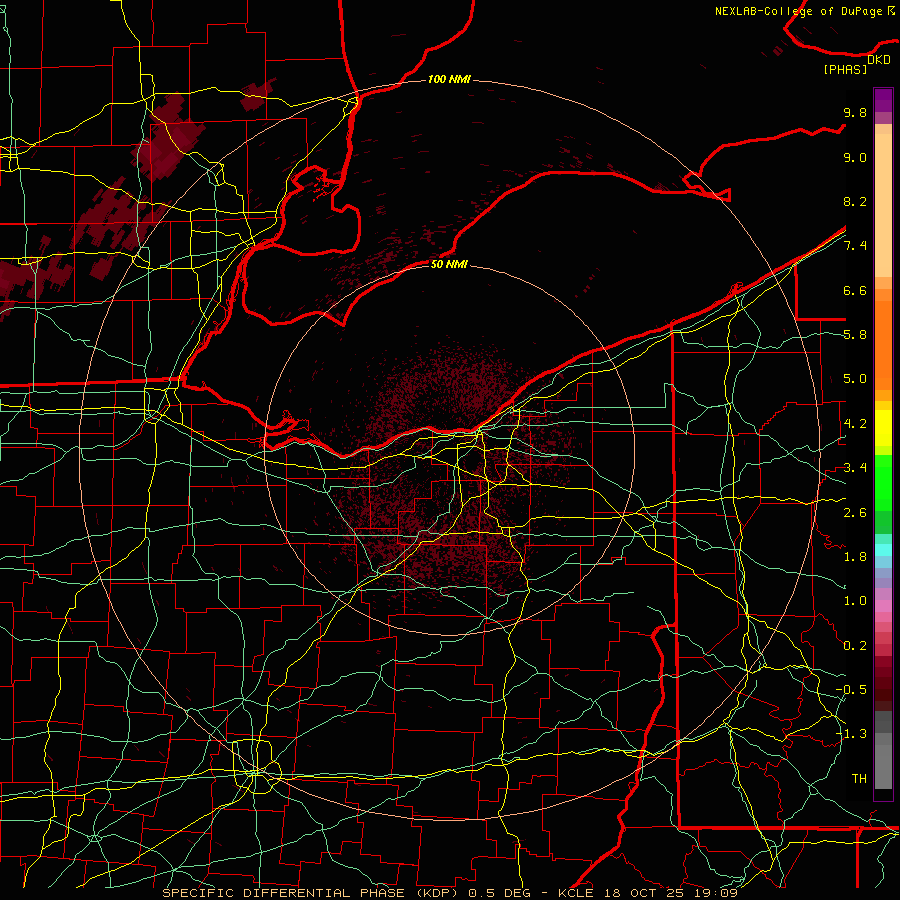Select the 9.0 scale value
The width and height of the screenshot is (900, 900).
[855, 157]
